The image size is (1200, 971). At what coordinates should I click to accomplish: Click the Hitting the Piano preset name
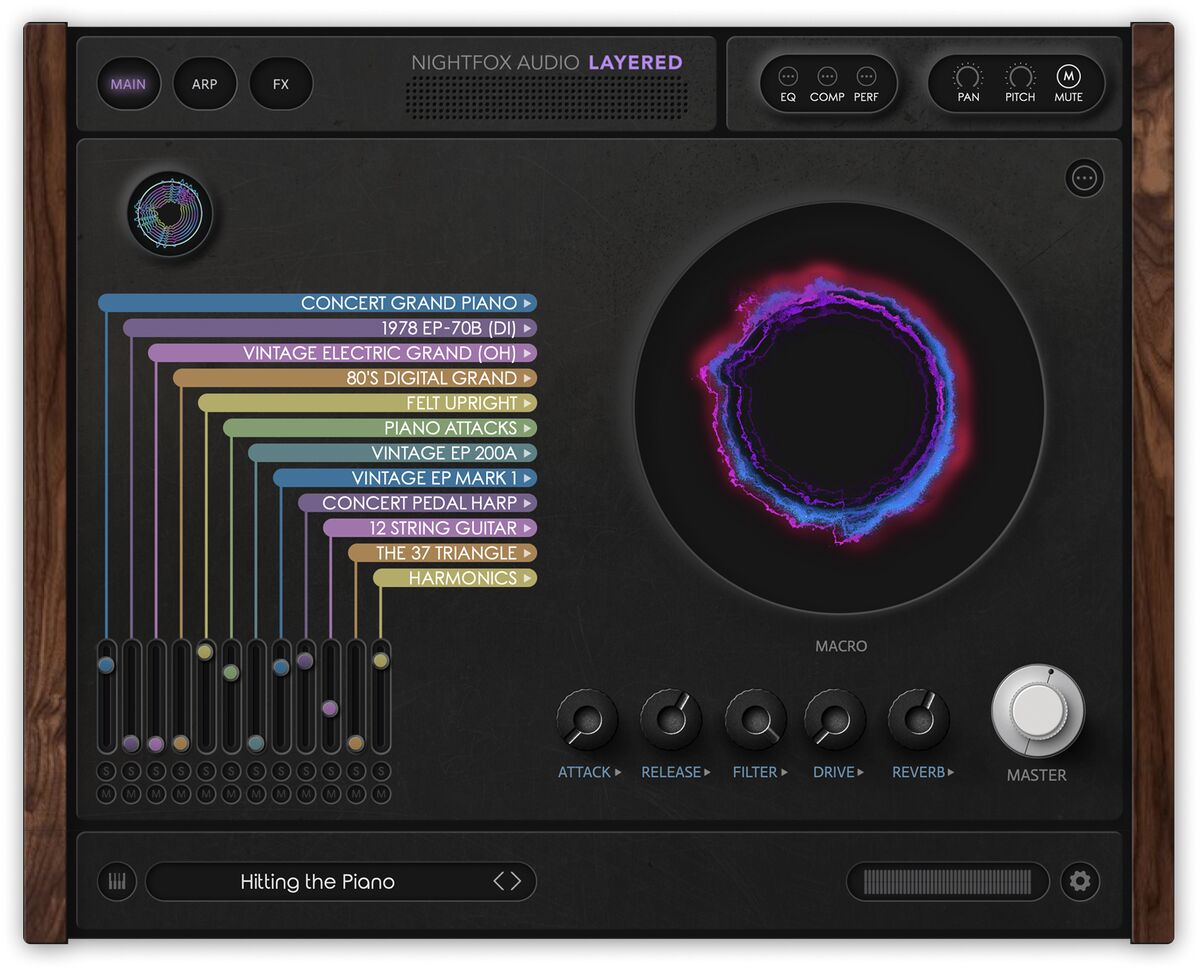pos(317,882)
